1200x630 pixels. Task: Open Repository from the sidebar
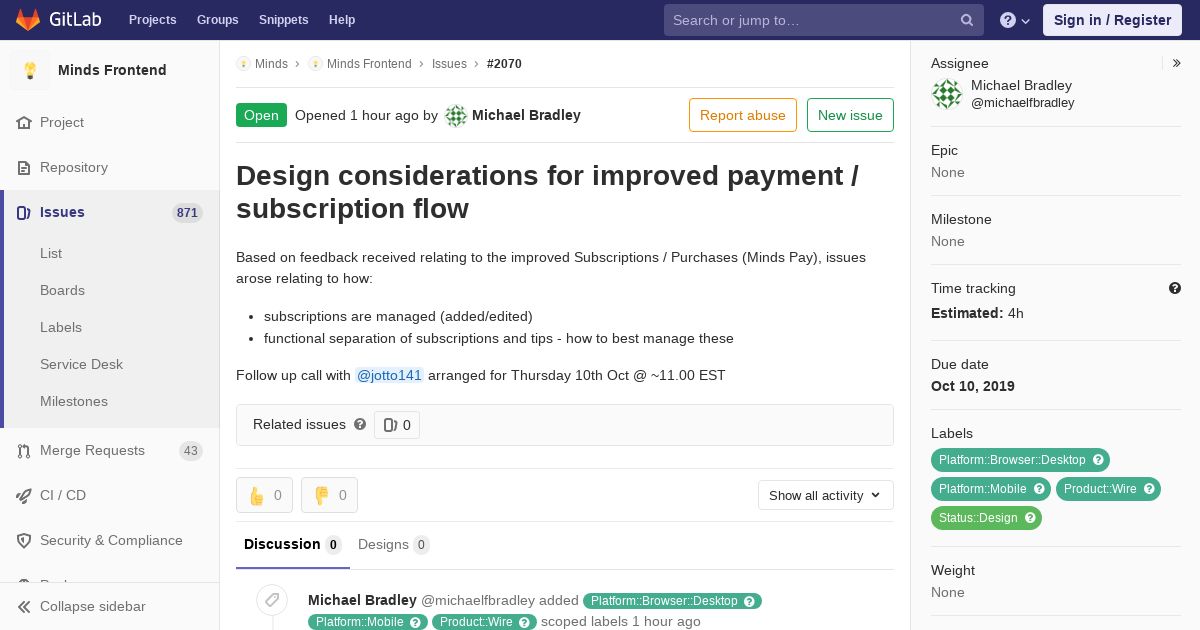click(110, 167)
